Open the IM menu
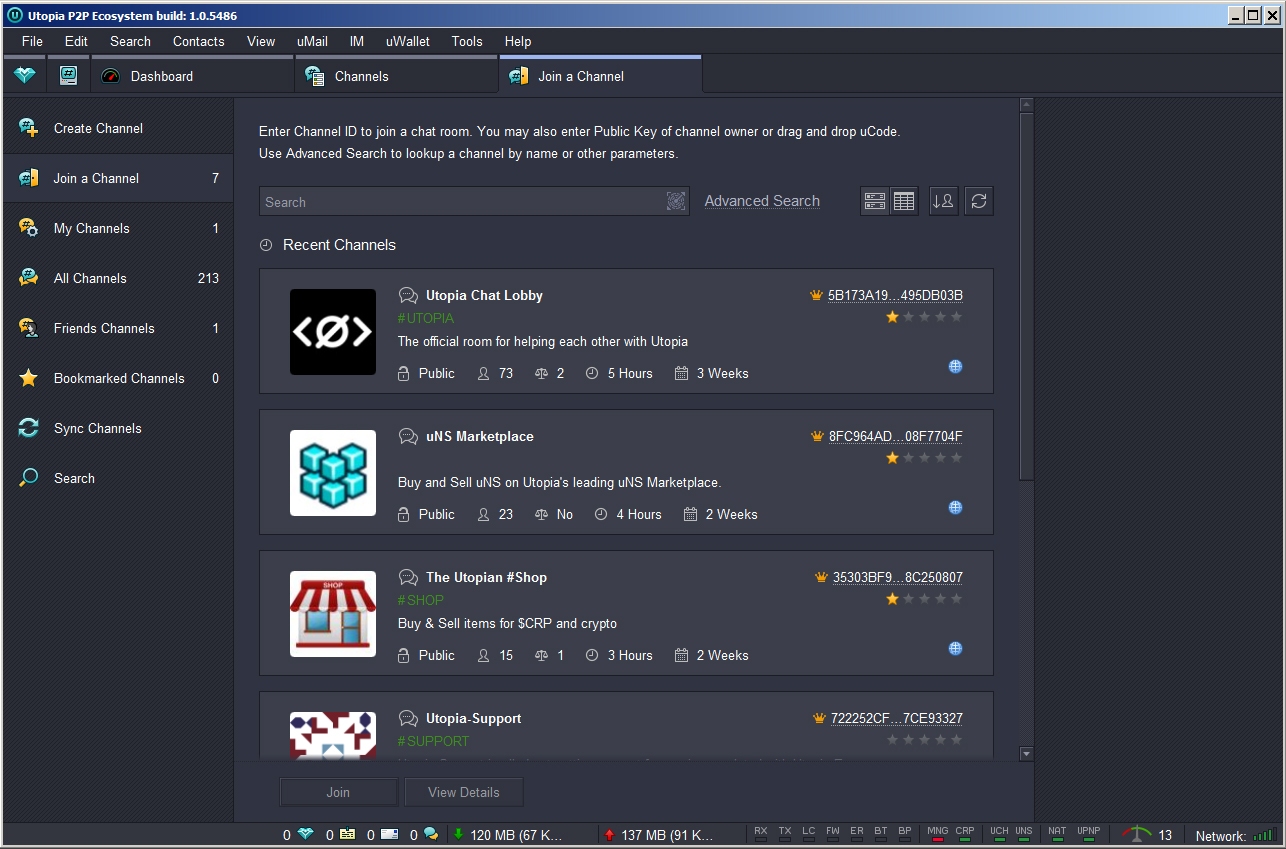The width and height of the screenshot is (1286, 849). (x=357, y=41)
